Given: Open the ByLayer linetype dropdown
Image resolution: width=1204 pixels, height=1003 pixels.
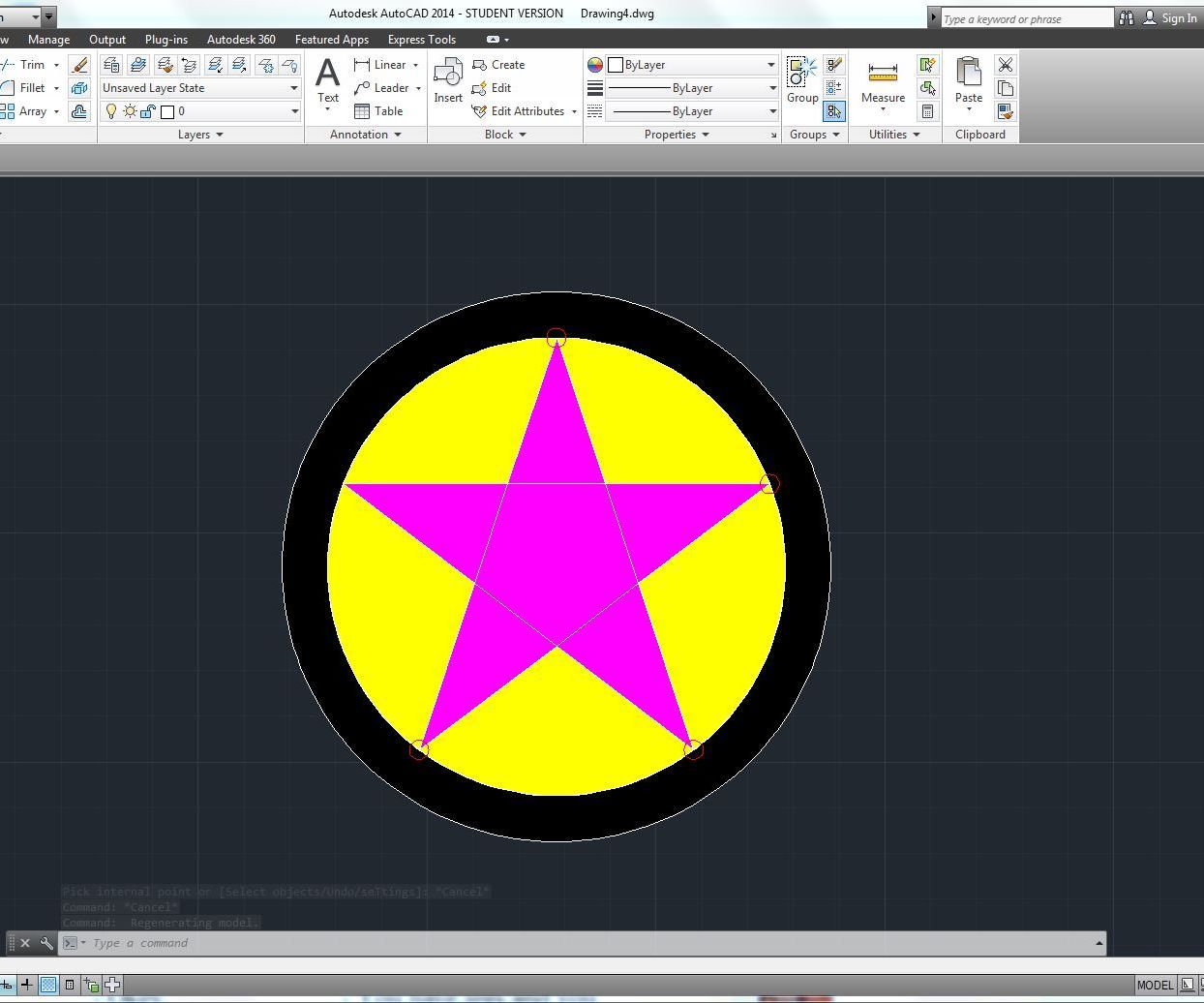Looking at the screenshot, I should click(x=692, y=111).
